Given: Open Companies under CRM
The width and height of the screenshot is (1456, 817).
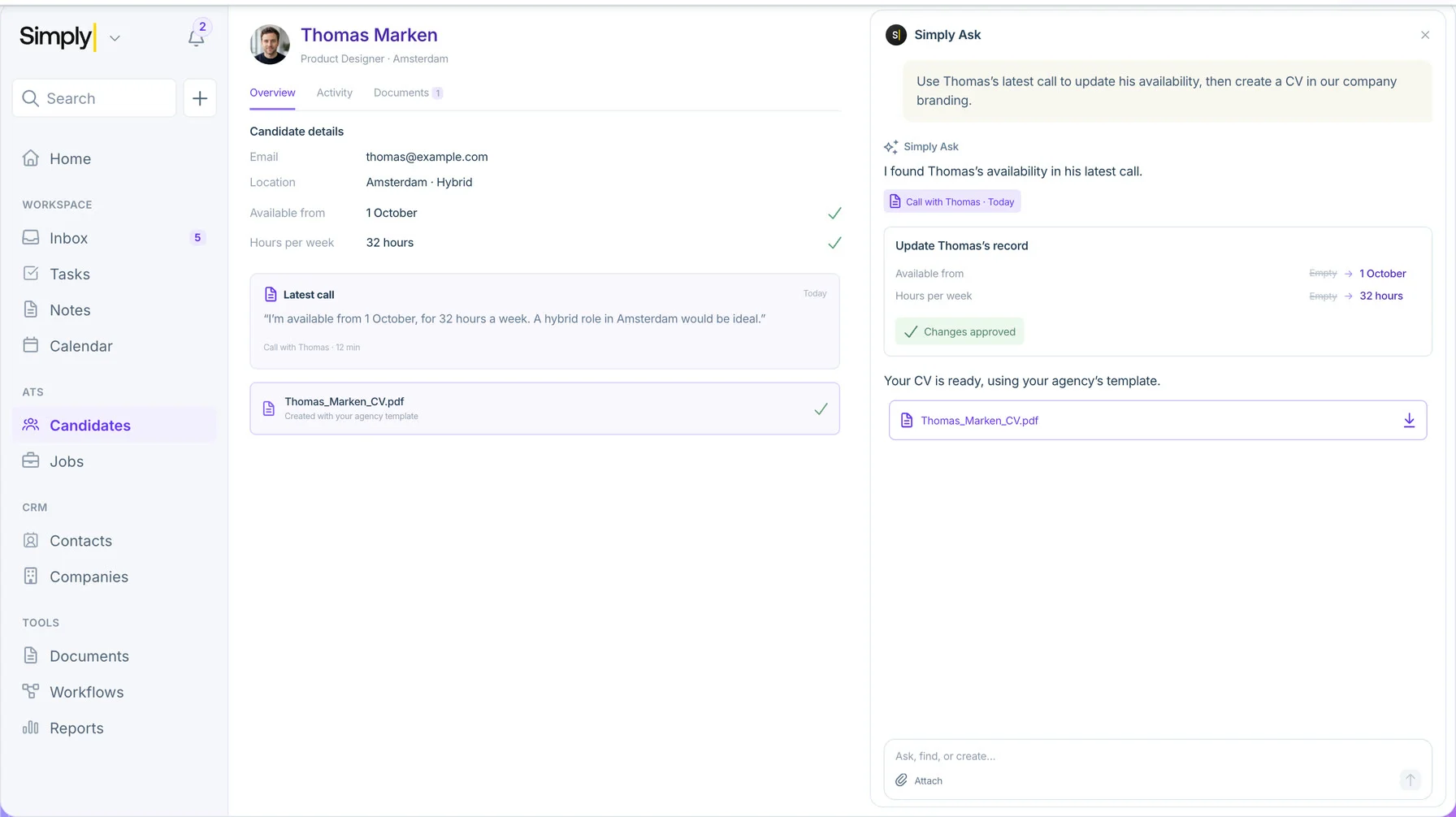Looking at the screenshot, I should coord(114,576).
